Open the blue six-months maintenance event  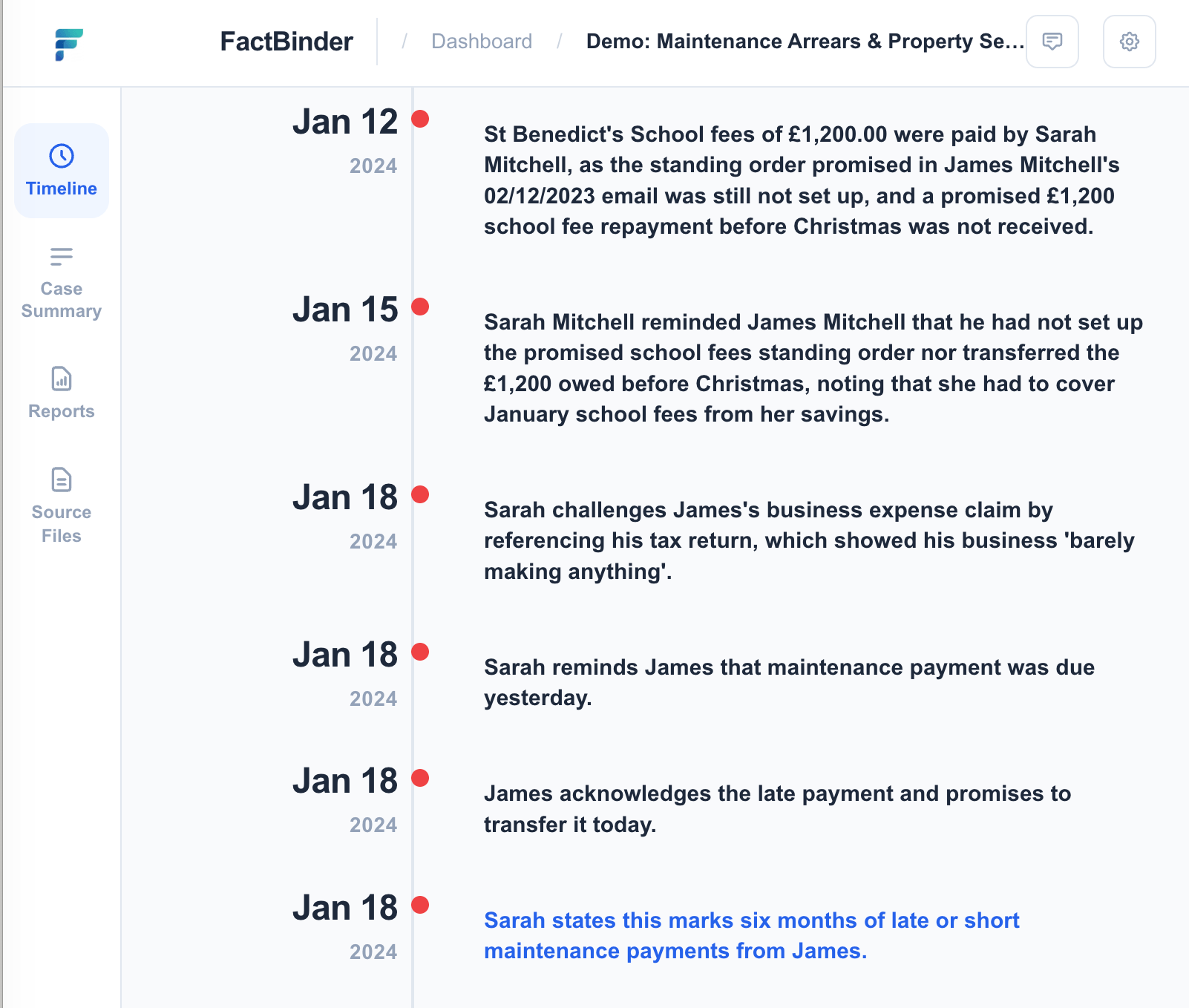coord(751,935)
